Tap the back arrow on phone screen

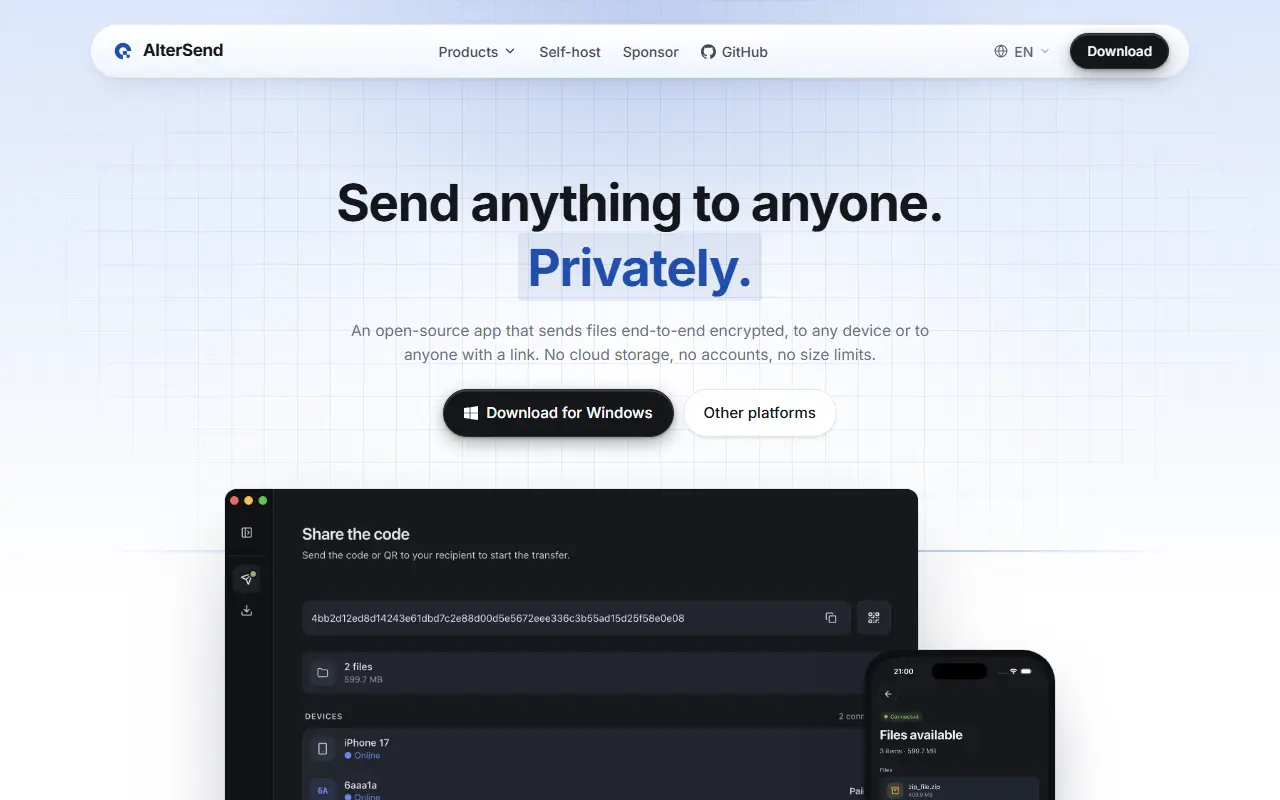888,694
